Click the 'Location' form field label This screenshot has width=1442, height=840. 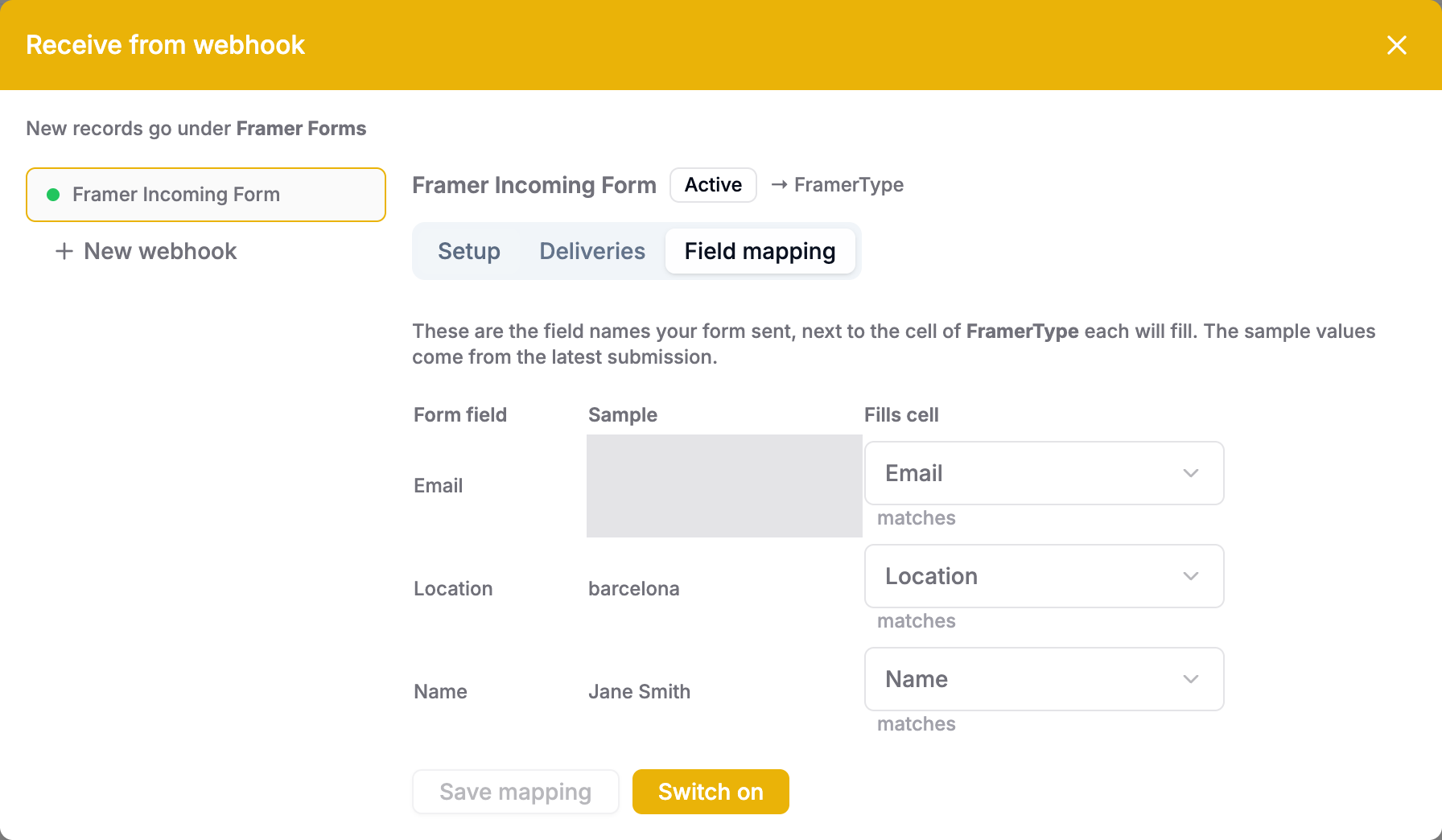click(453, 589)
